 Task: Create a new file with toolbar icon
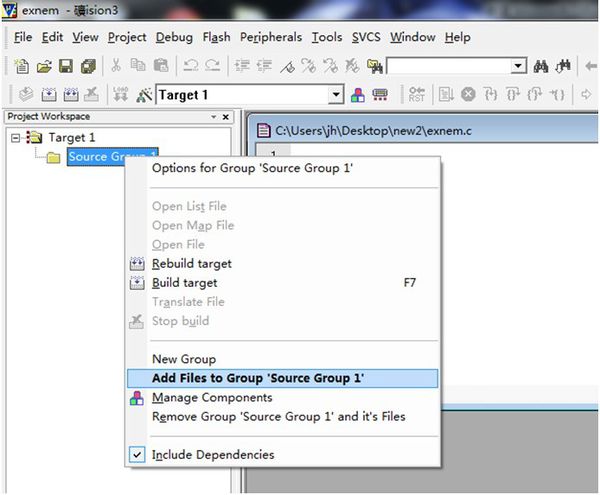coord(21,66)
